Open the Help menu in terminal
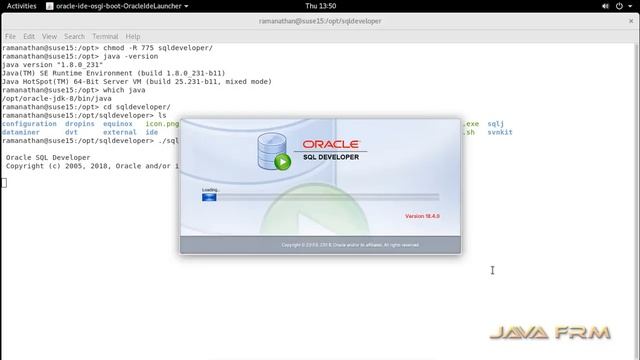Image resolution: width=640 pixels, height=360 pixels. (x=133, y=36)
